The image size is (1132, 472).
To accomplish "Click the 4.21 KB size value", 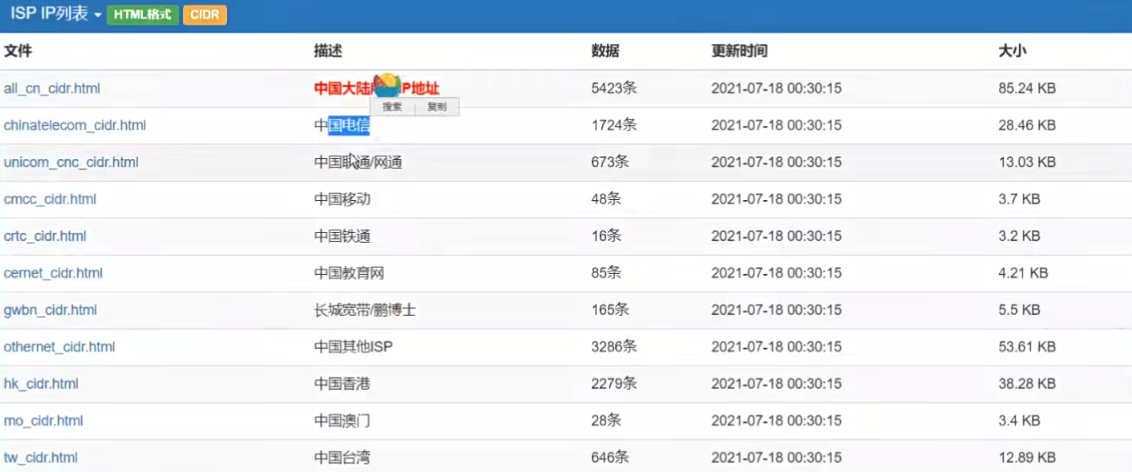I will pyautogui.click(x=1023, y=274).
